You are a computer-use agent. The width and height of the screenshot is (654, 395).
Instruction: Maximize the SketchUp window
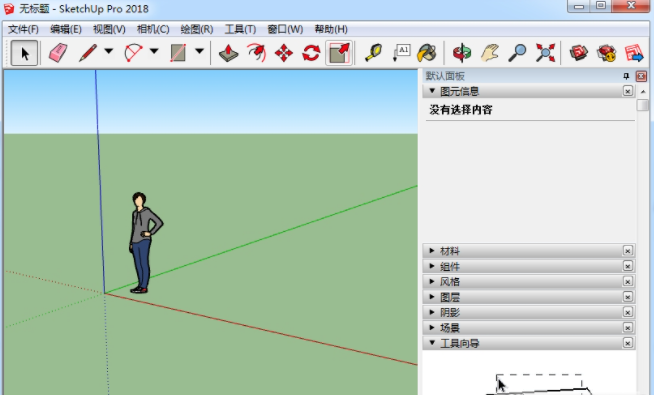[x=601, y=6]
